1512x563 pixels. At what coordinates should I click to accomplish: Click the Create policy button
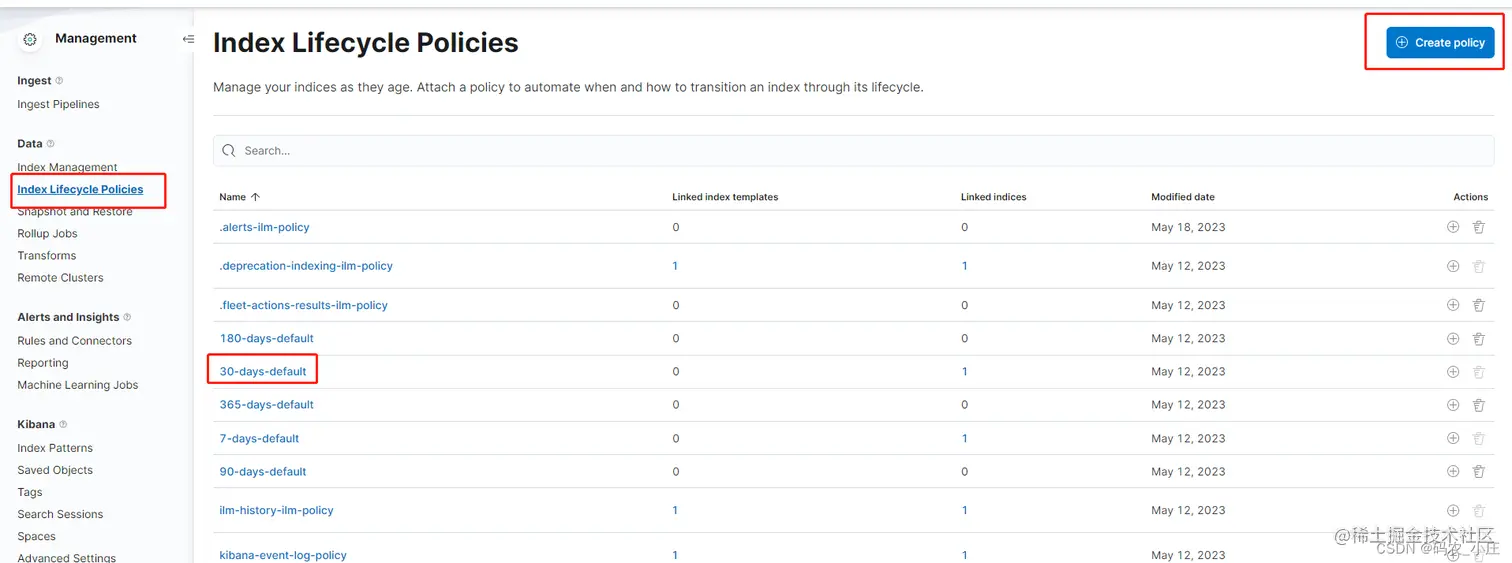pyautogui.click(x=1440, y=43)
